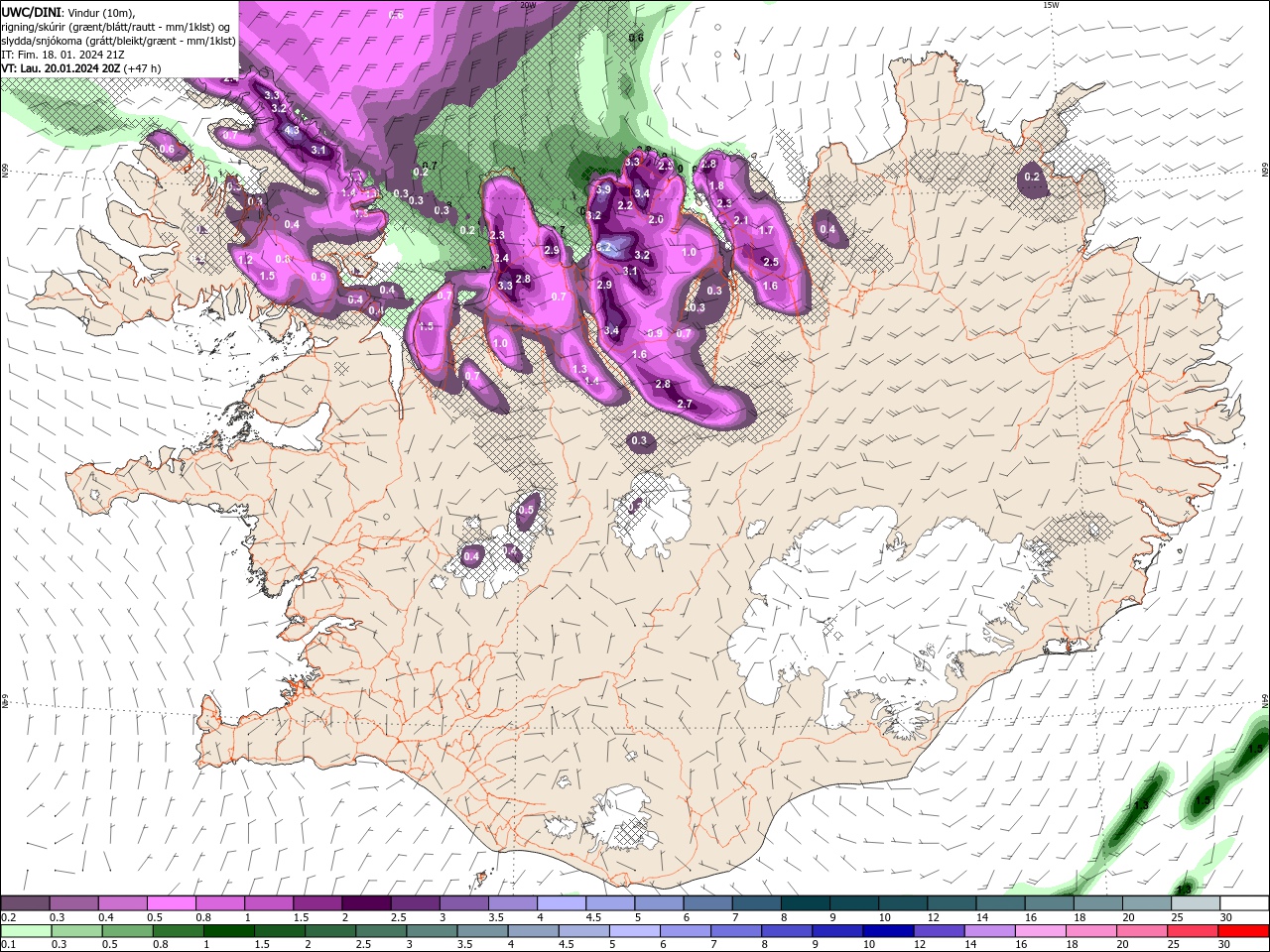The image size is (1270, 952).
Task: Click the 2.7 snowfall value on the map
Action: [684, 404]
